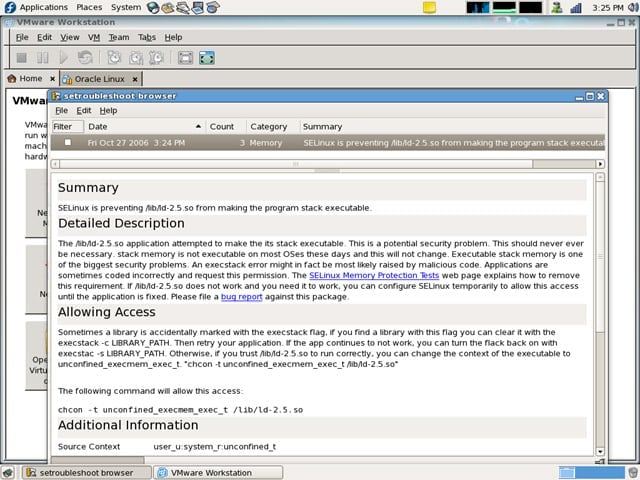The image size is (640, 480).
Task: Toggle the checkbox on the Oct 27 alert row
Action: (68, 142)
